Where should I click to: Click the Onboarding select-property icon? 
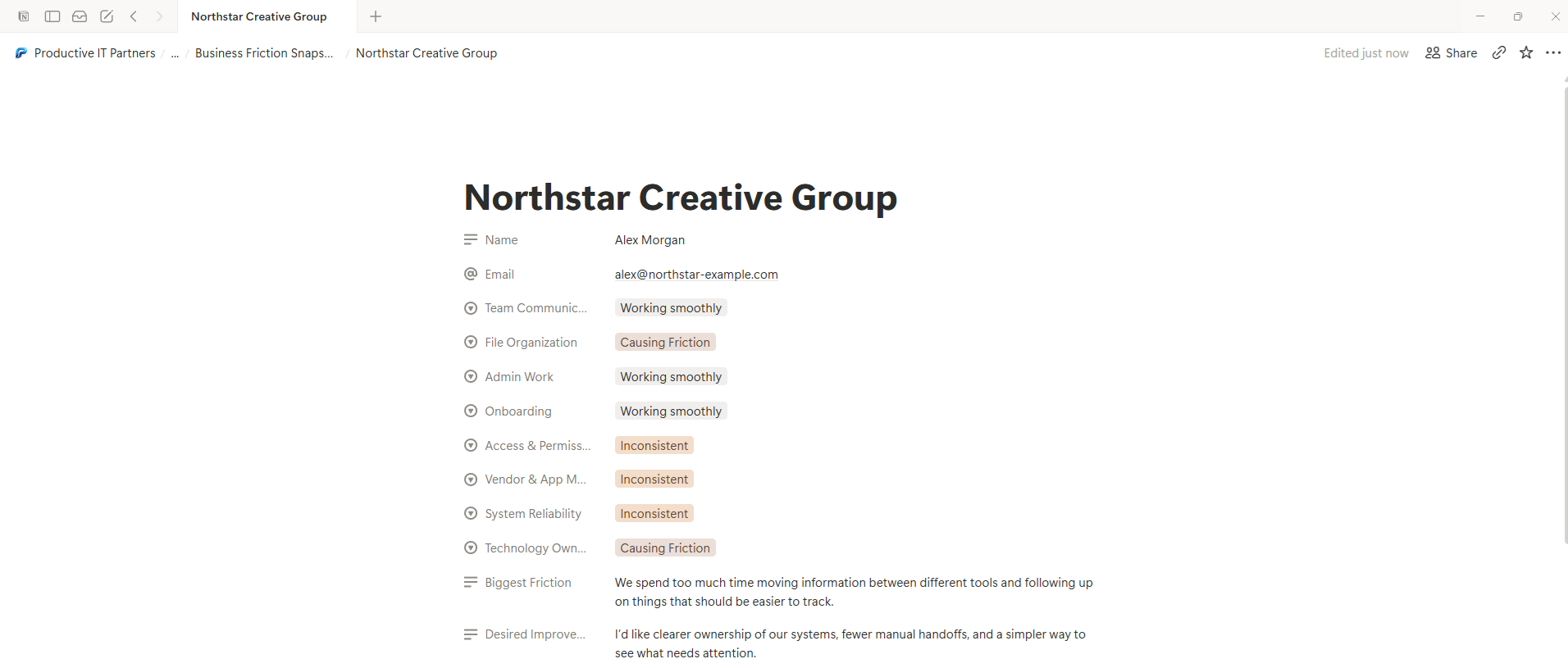[471, 411]
